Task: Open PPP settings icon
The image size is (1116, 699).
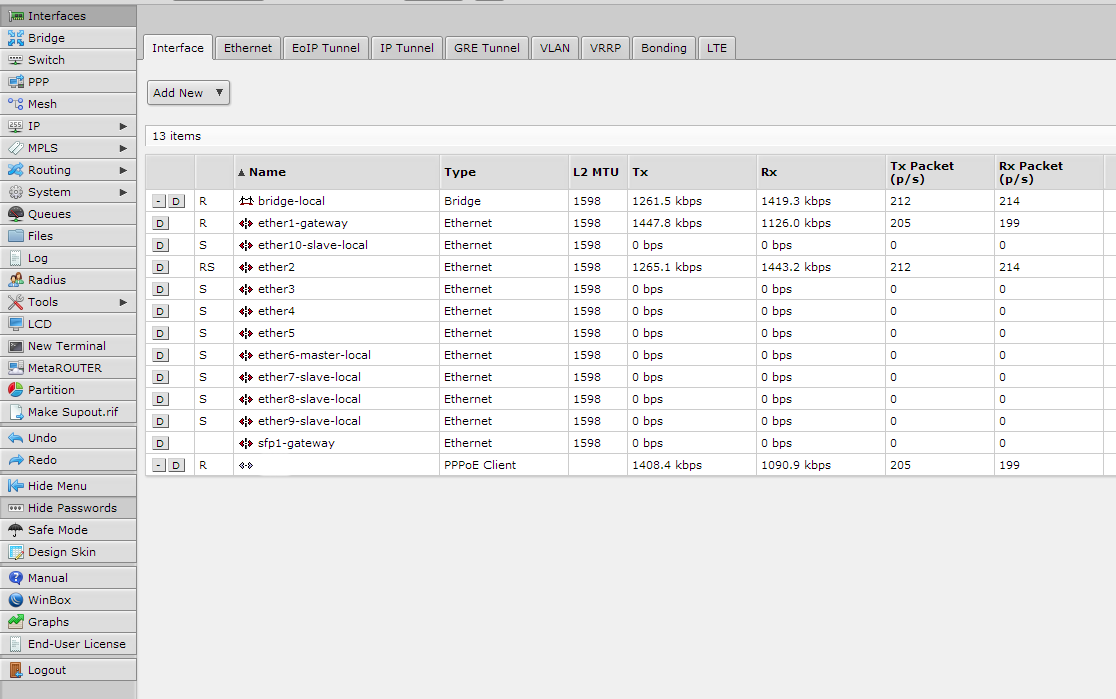Action: [x=16, y=82]
